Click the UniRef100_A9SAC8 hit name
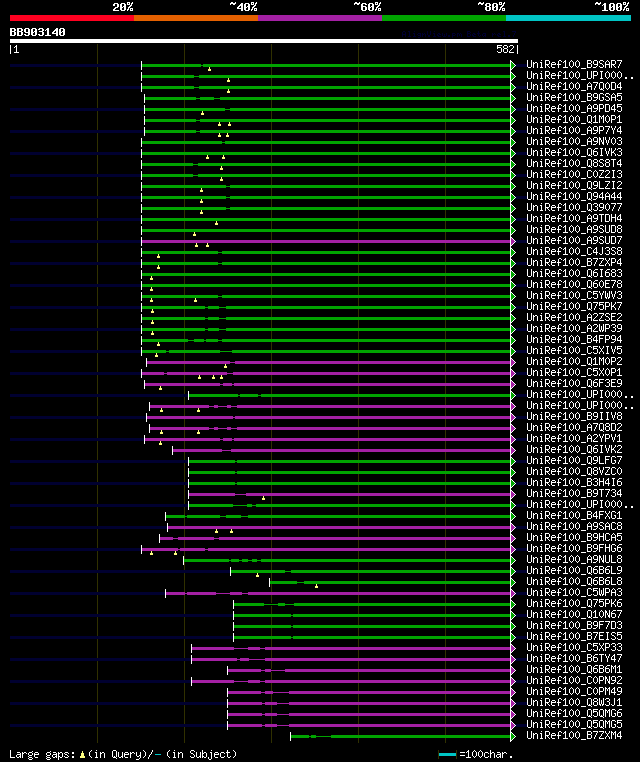Screen dimensions: 640x762 (x=574, y=526)
